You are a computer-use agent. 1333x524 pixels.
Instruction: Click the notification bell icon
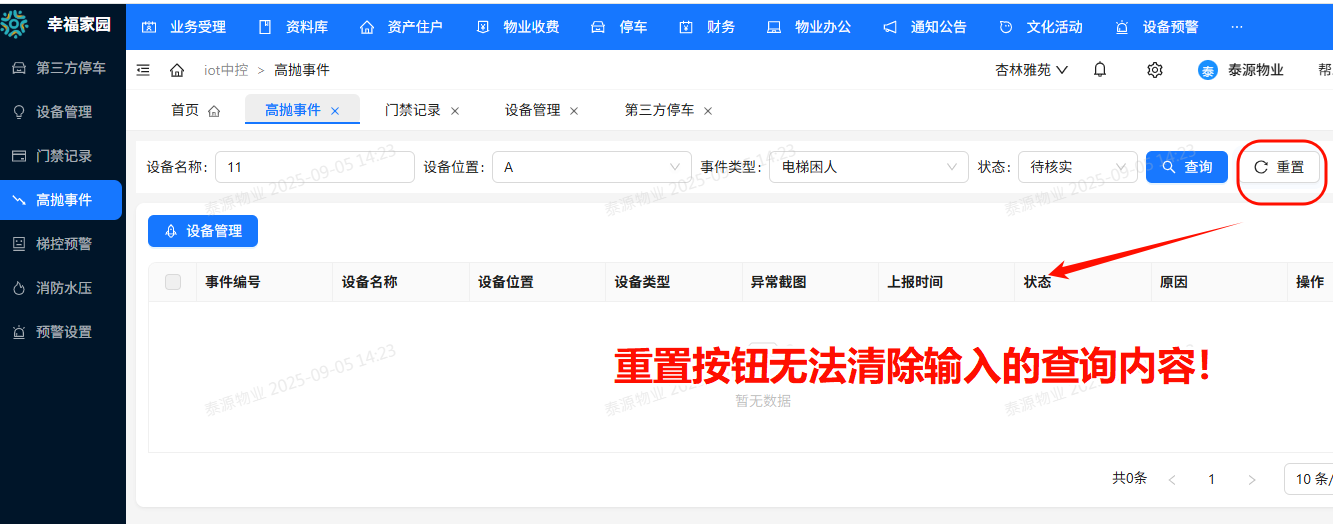pyautogui.click(x=1100, y=70)
